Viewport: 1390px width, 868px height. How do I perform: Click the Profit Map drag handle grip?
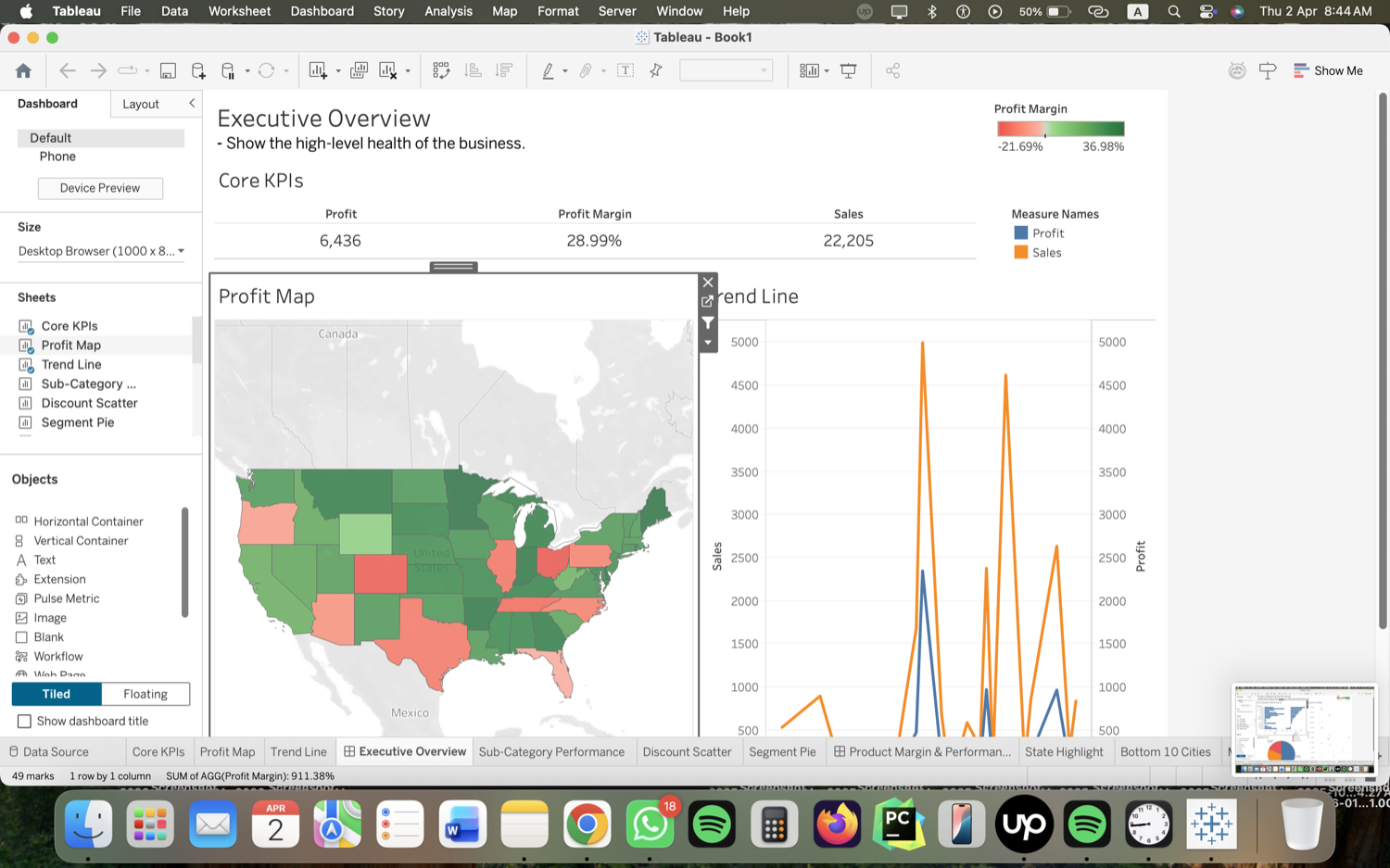454,267
